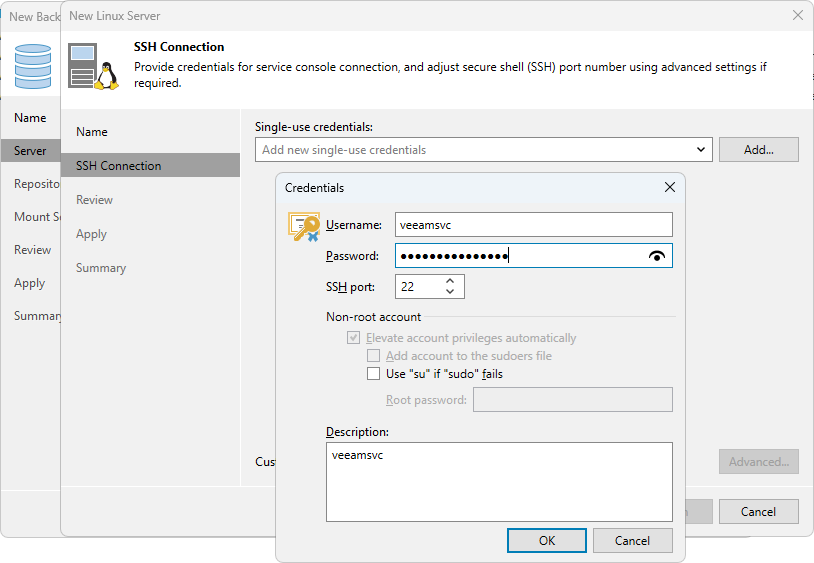
Task: Toggle Elevate account privileges automatically checkbox
Action: click(354, 338)
